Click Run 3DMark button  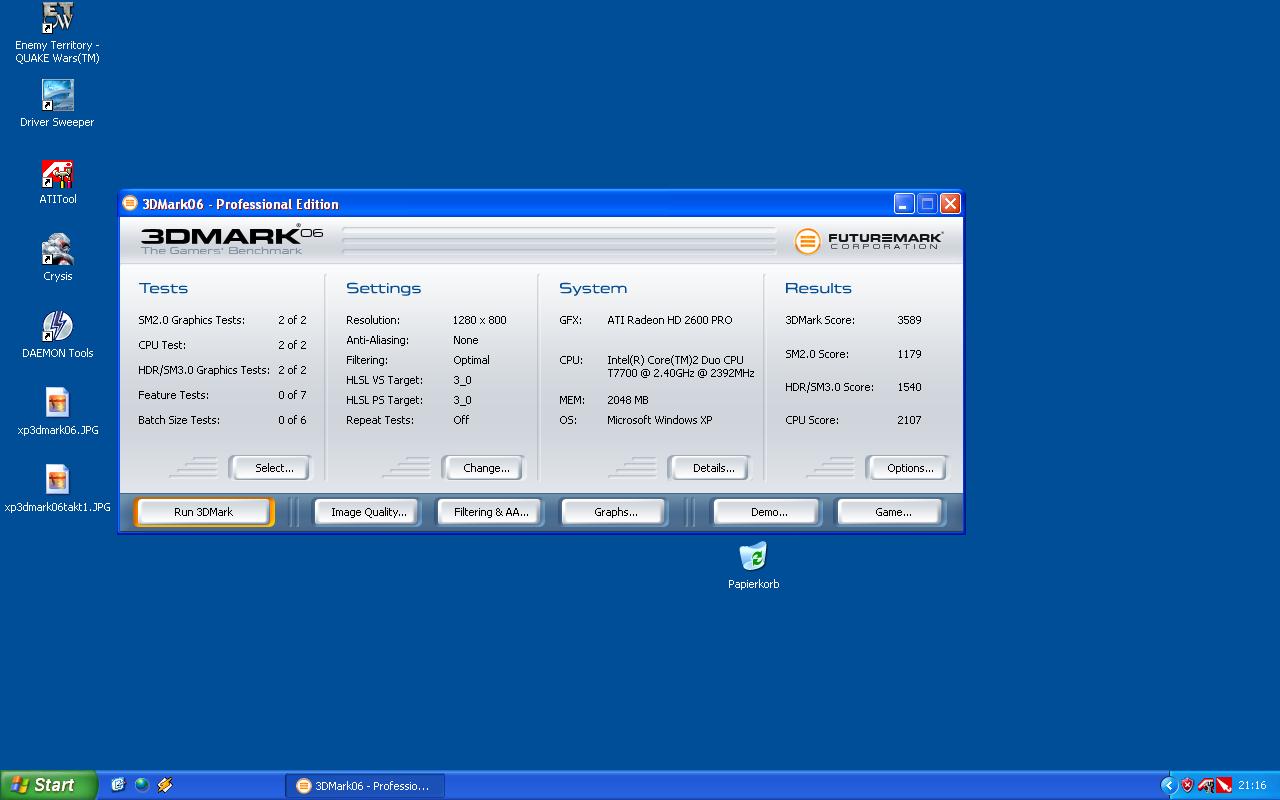tap(203, 512)
